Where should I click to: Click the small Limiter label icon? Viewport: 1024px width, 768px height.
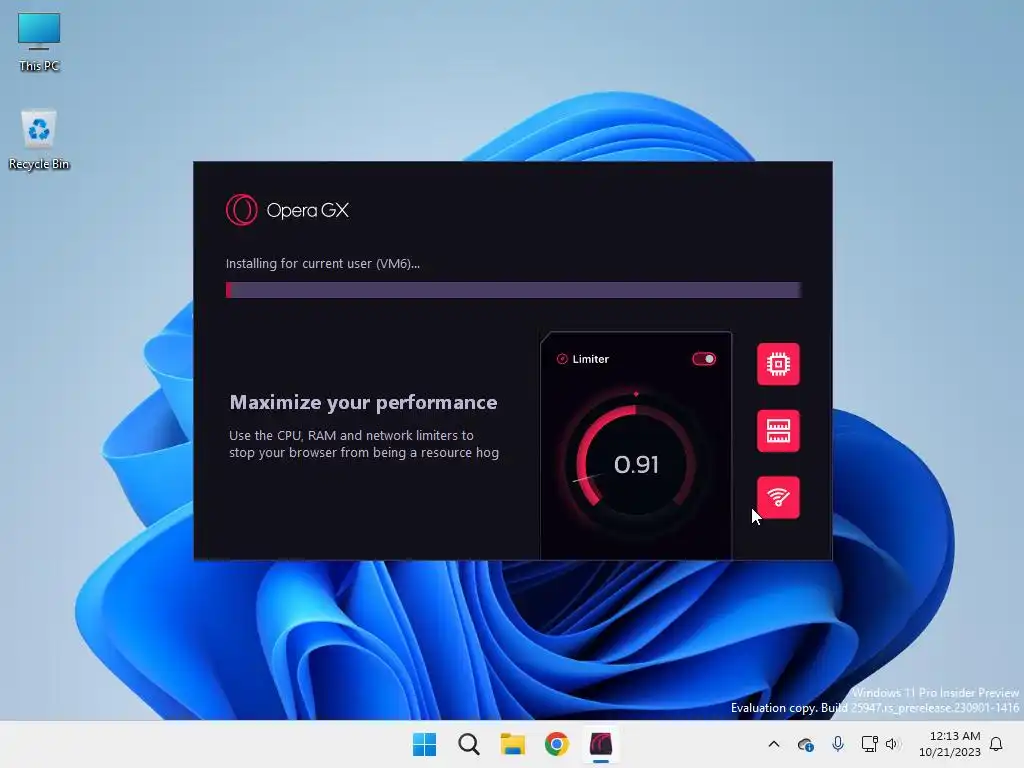coord(562,359)
